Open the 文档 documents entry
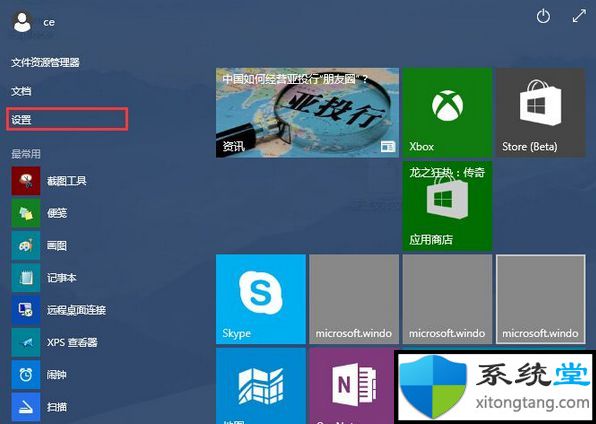Screen dimensions: 596x424 point(21,91)
